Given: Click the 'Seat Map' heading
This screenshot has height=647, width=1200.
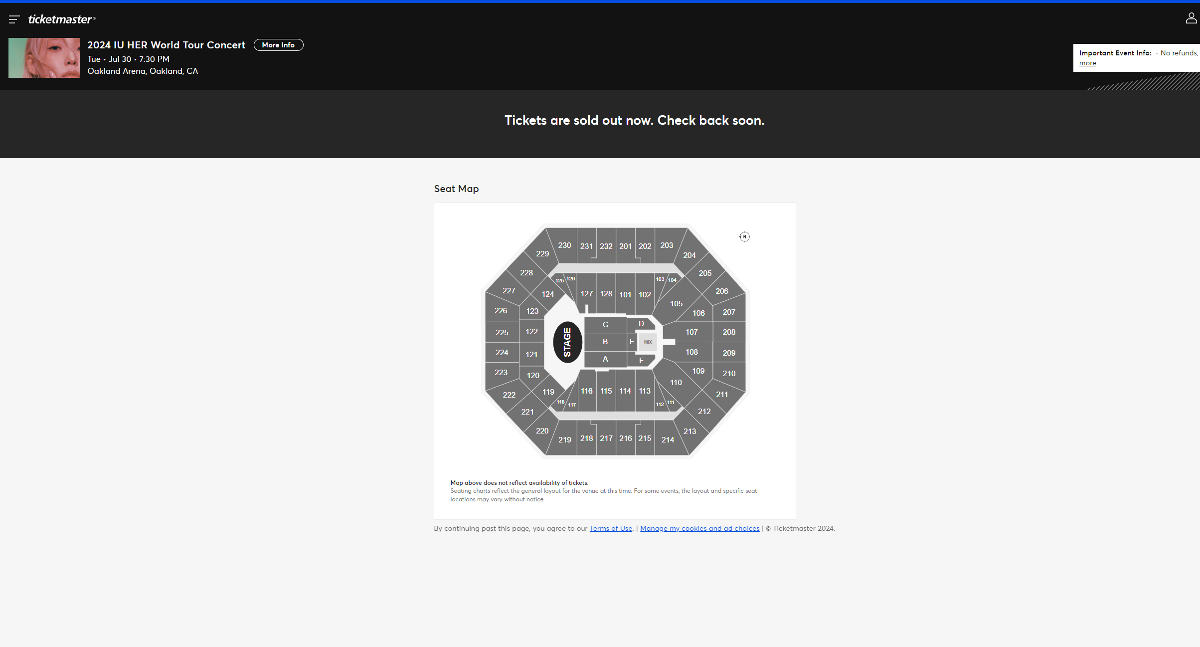Looking at the screenshot, I should click(456, 188).
